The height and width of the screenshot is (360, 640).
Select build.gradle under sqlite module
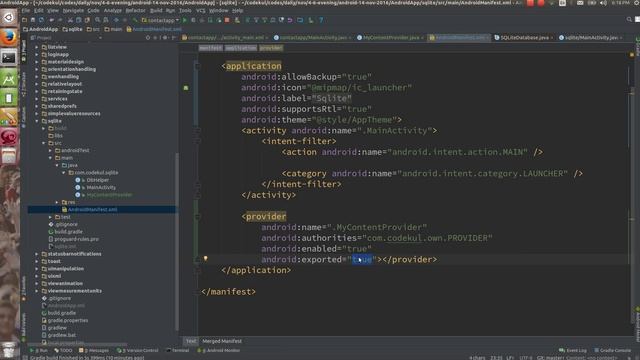68,232
